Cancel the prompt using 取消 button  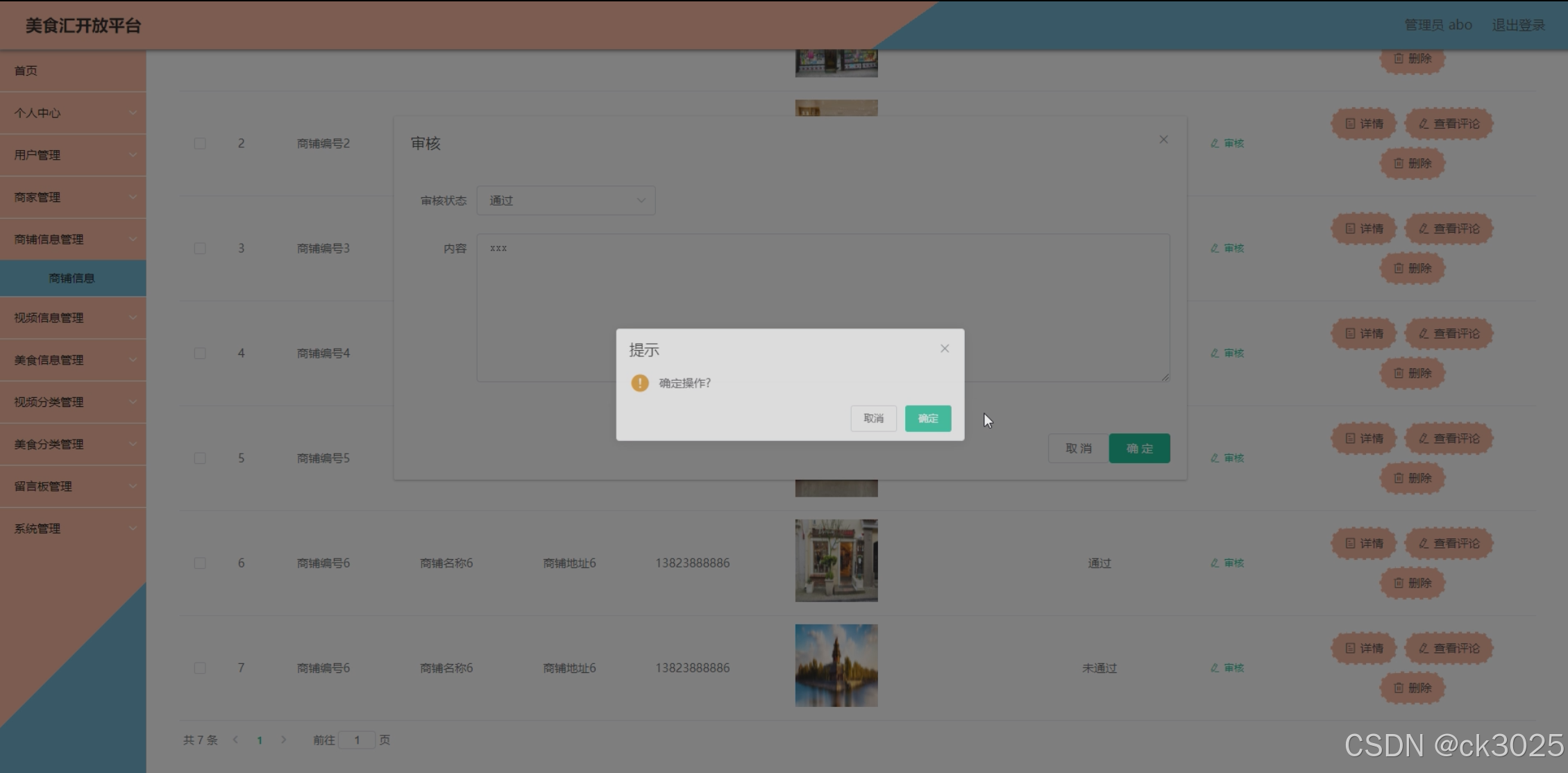[873, 418]
